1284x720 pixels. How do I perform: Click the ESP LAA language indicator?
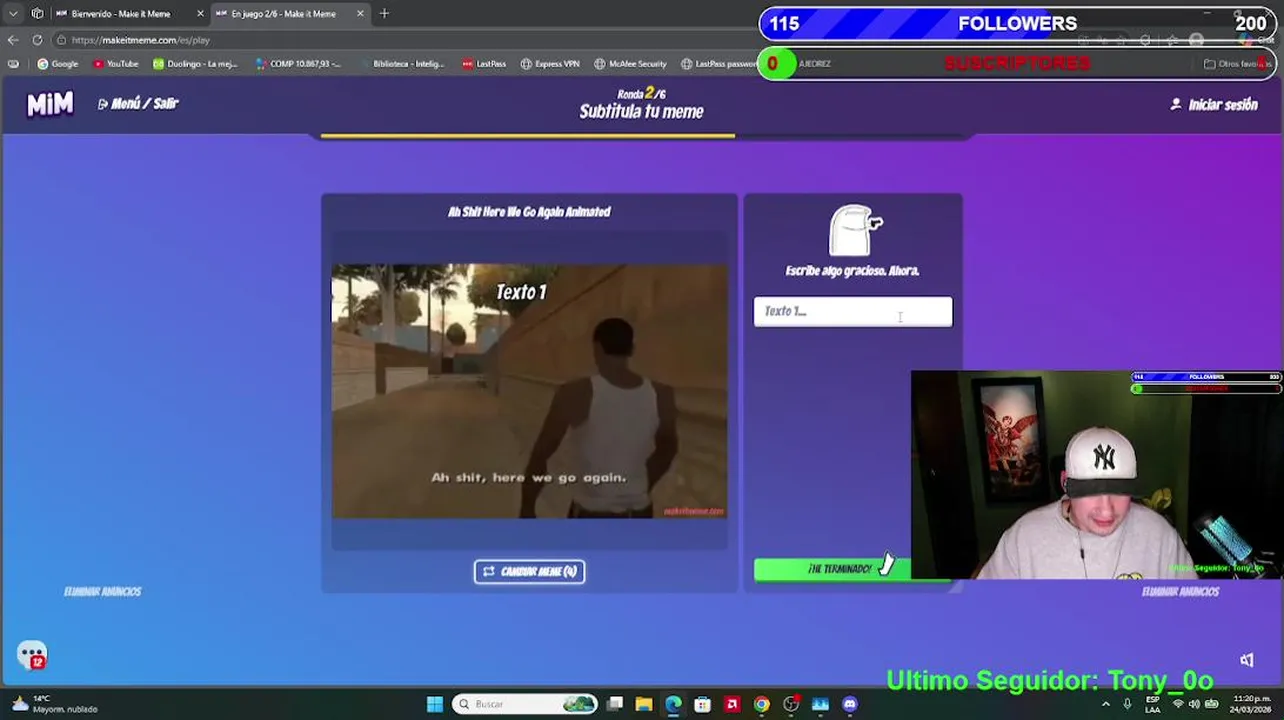point(1153,704)
